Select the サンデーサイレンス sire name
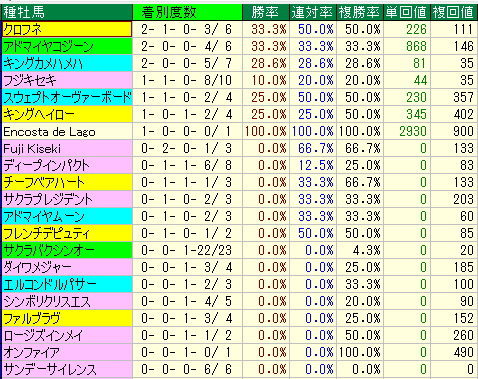Screen dimensions: 478x379 50,369
